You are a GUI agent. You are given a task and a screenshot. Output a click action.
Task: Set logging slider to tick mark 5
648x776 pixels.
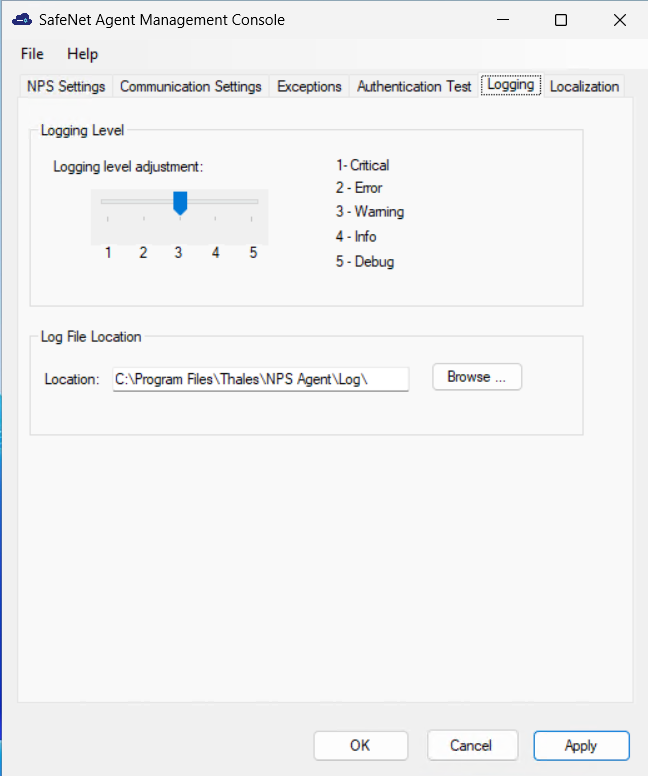pyautogui.click(x=251, y=218)
